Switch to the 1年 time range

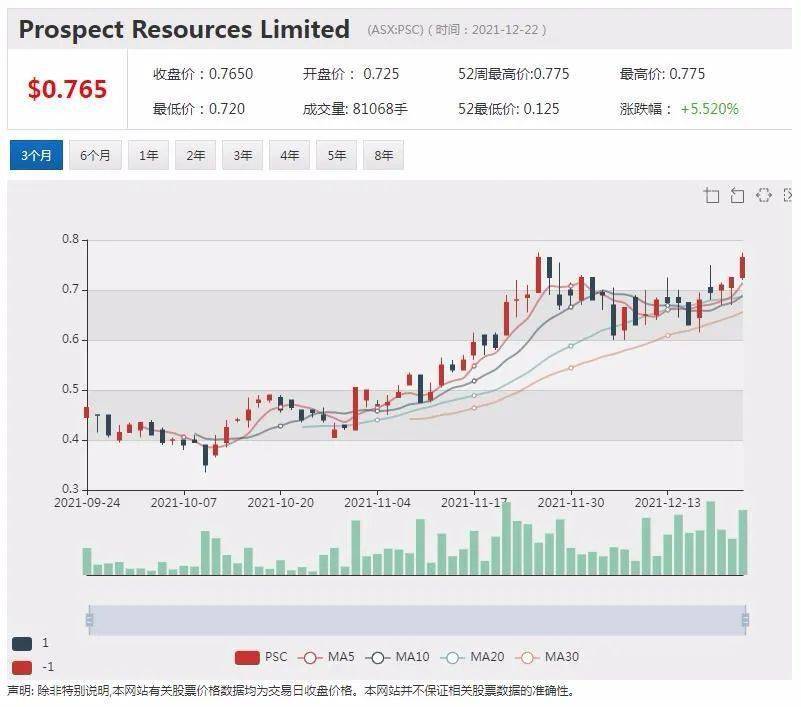point(148,155)
